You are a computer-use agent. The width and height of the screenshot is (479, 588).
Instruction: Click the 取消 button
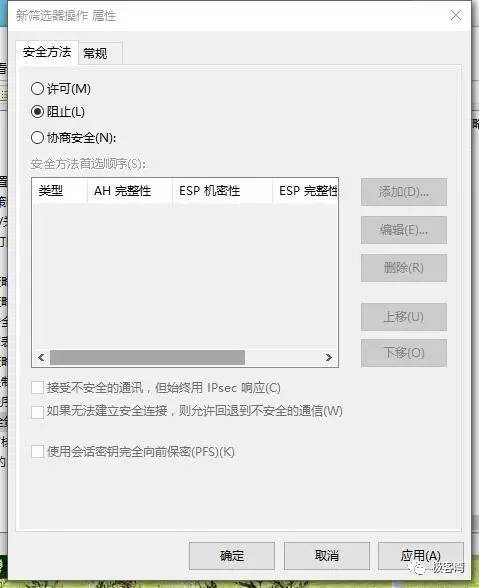[327, 555]
